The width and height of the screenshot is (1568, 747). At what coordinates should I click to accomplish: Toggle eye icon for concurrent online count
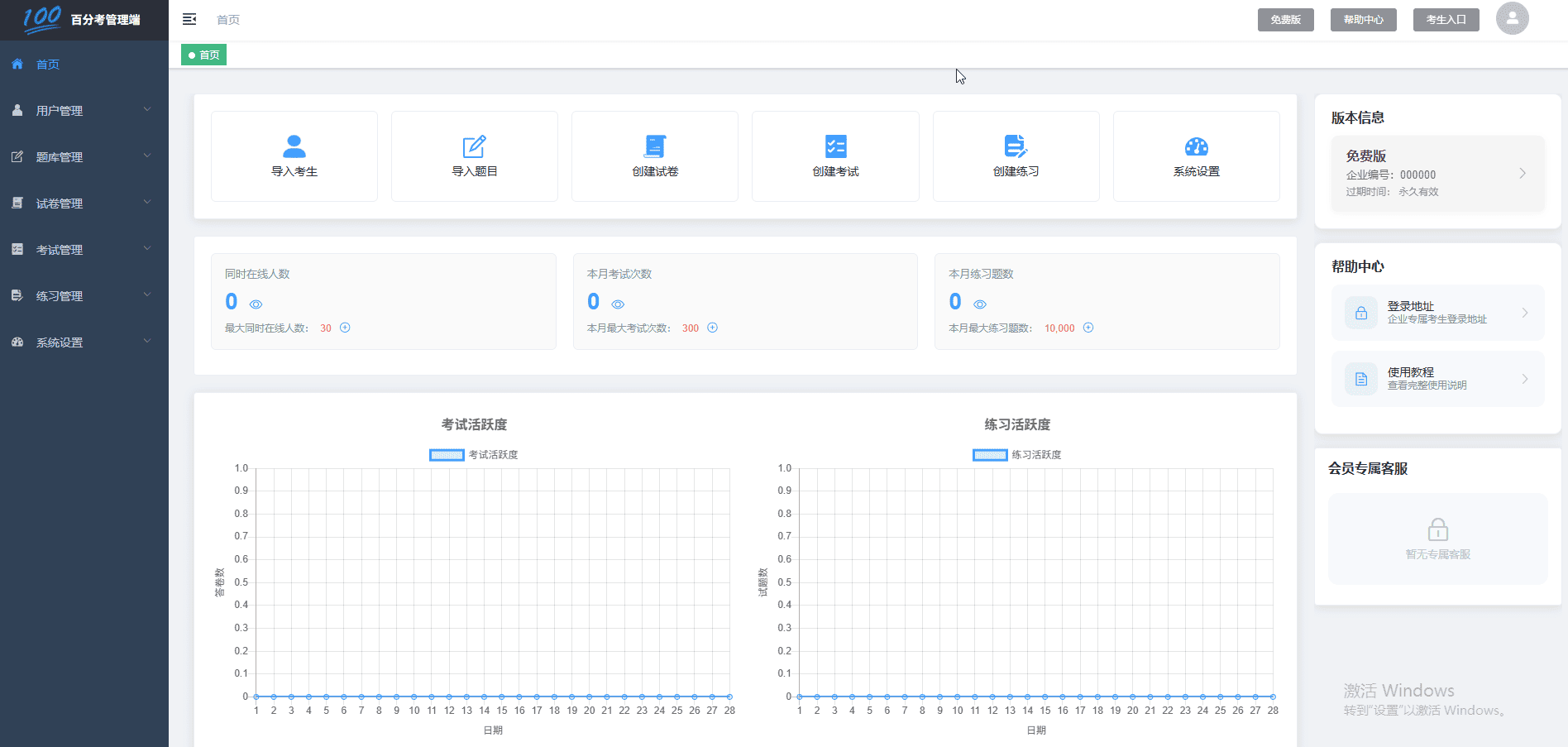256,304
